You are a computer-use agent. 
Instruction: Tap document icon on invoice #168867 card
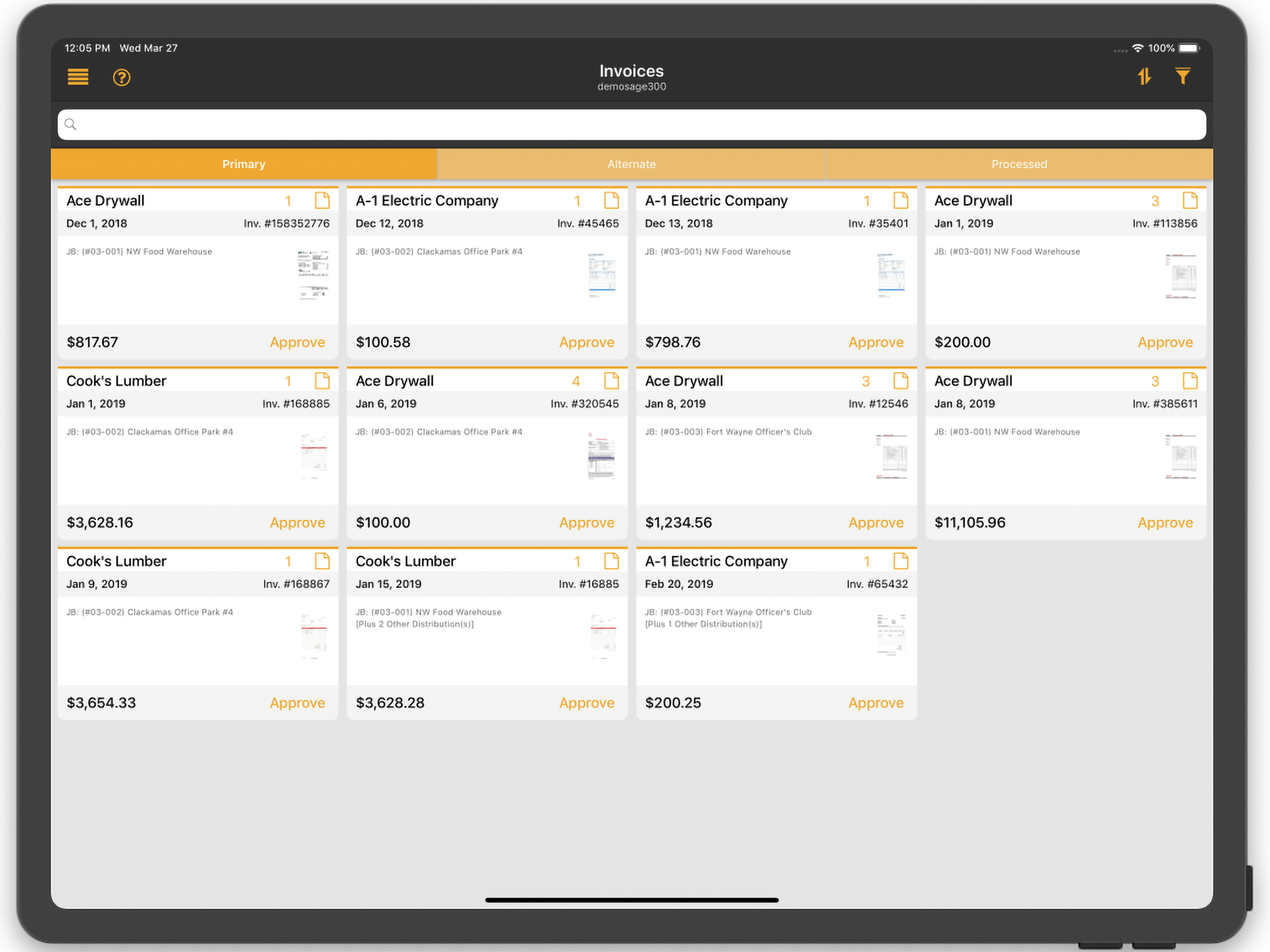tap(322, 561)
